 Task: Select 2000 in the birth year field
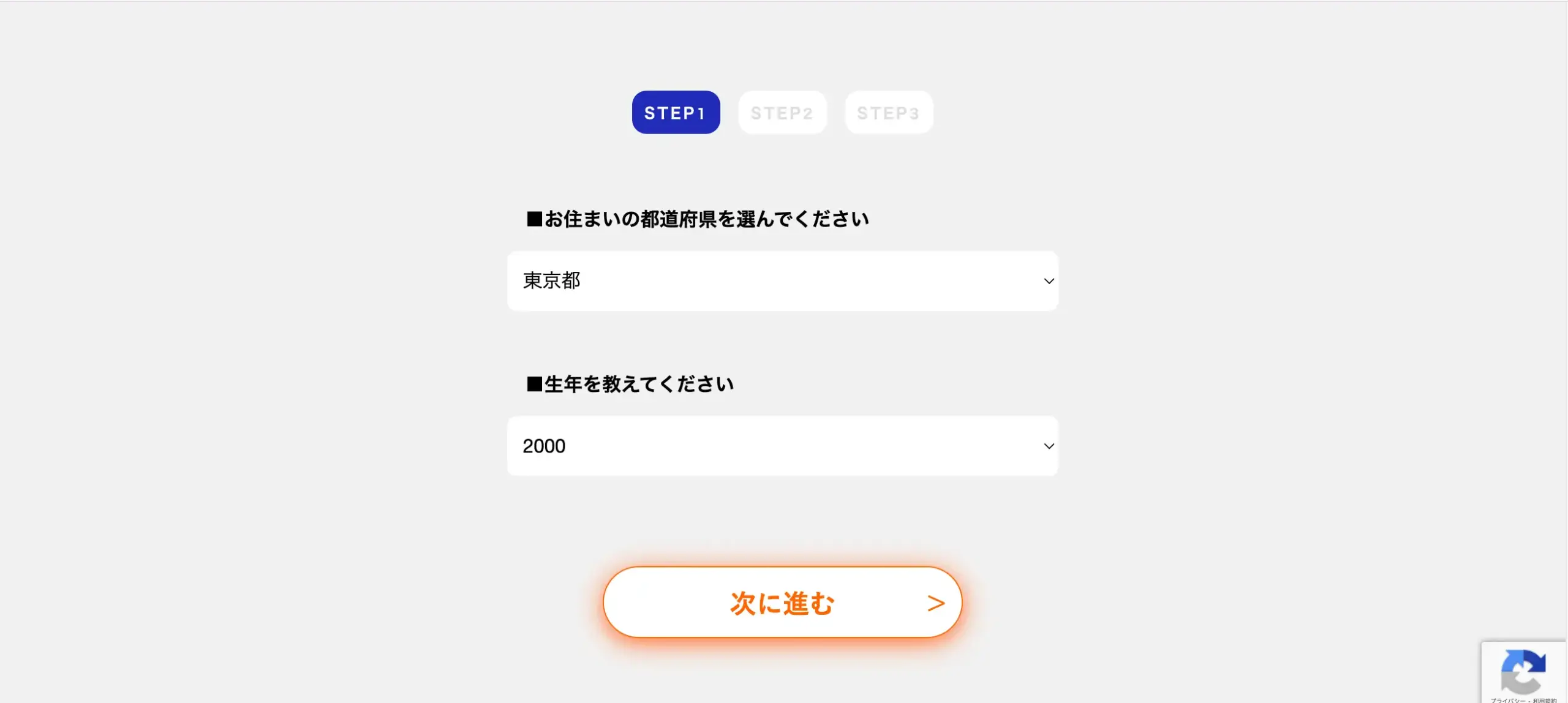pos(544,446)
